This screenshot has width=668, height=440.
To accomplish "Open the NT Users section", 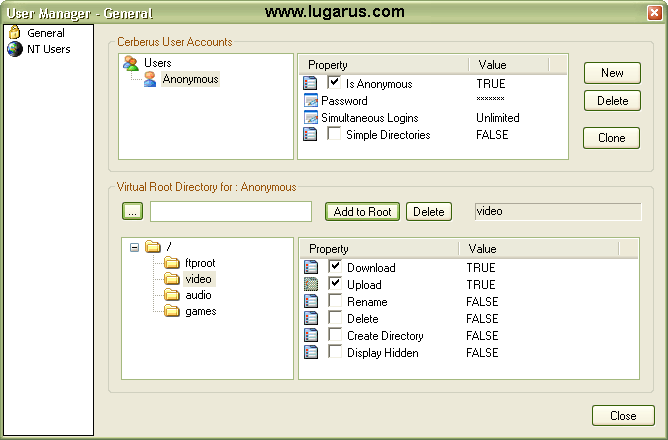I will coord(49,49).
